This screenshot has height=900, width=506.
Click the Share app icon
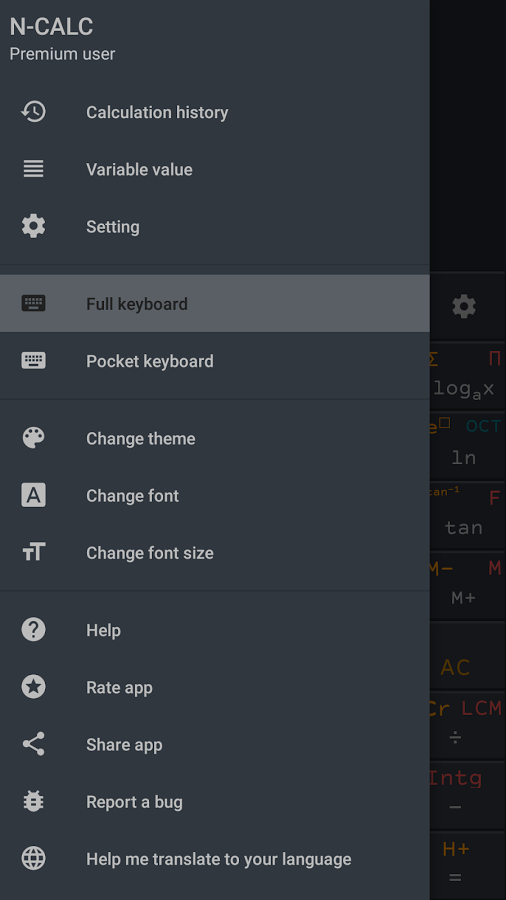[33, 744]
